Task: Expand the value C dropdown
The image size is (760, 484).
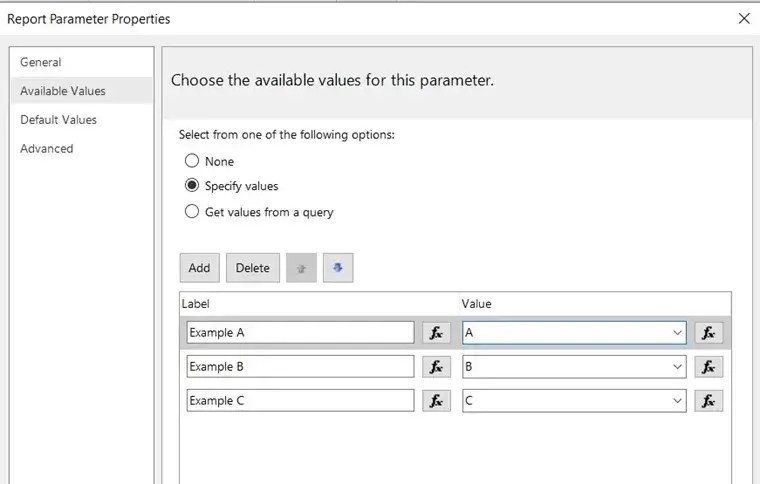Action: [677, 401]
